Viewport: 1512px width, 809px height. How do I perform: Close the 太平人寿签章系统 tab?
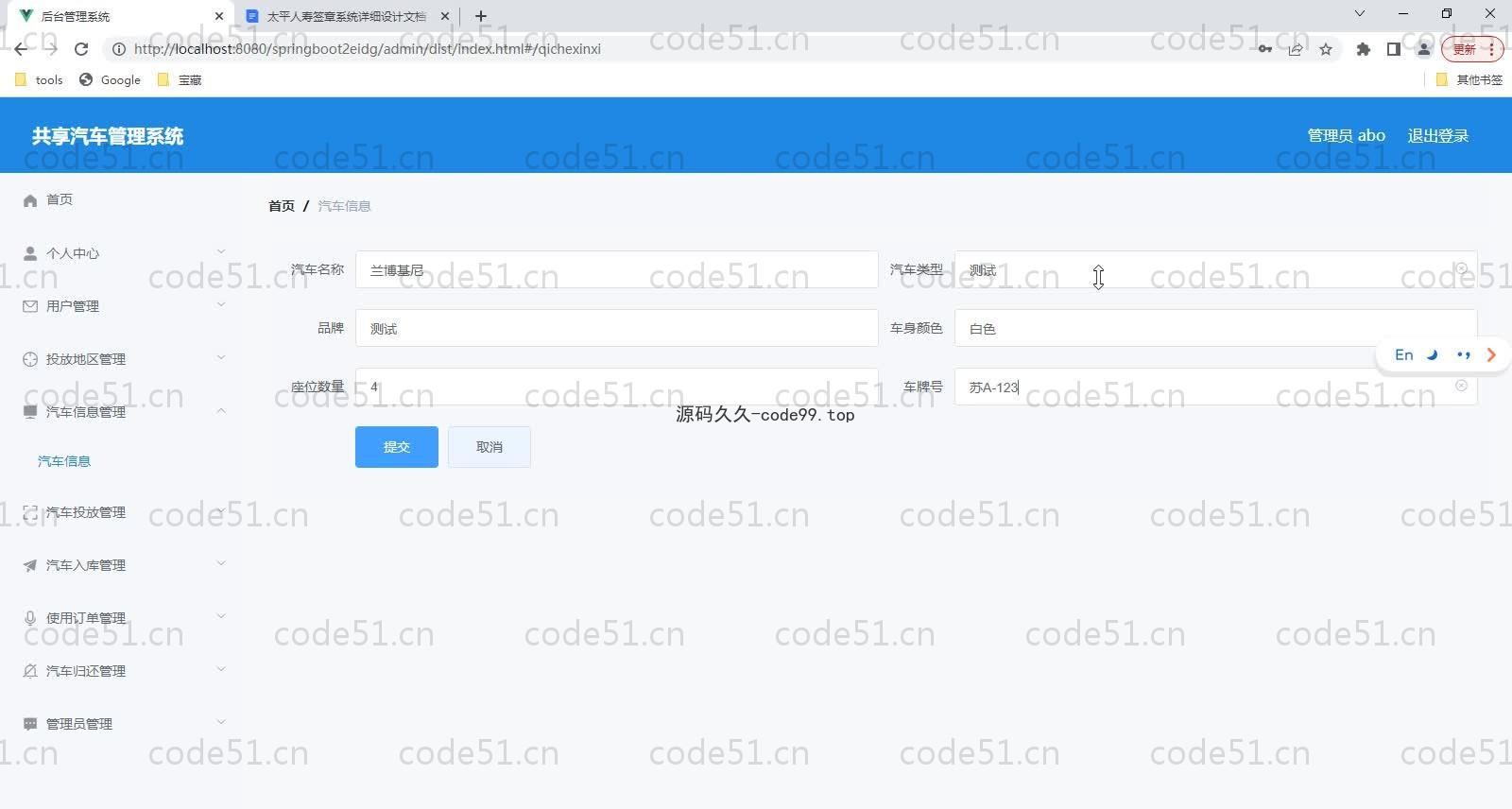click(x=445, y=16)
